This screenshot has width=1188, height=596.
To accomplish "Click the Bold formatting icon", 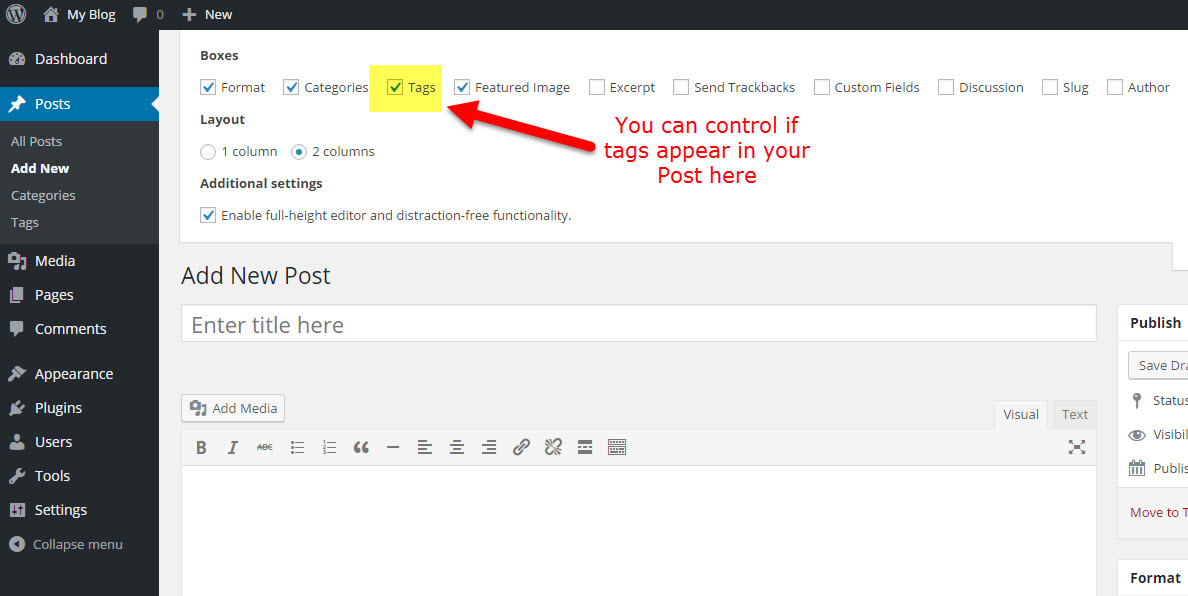I will click(x=201, y=448).
